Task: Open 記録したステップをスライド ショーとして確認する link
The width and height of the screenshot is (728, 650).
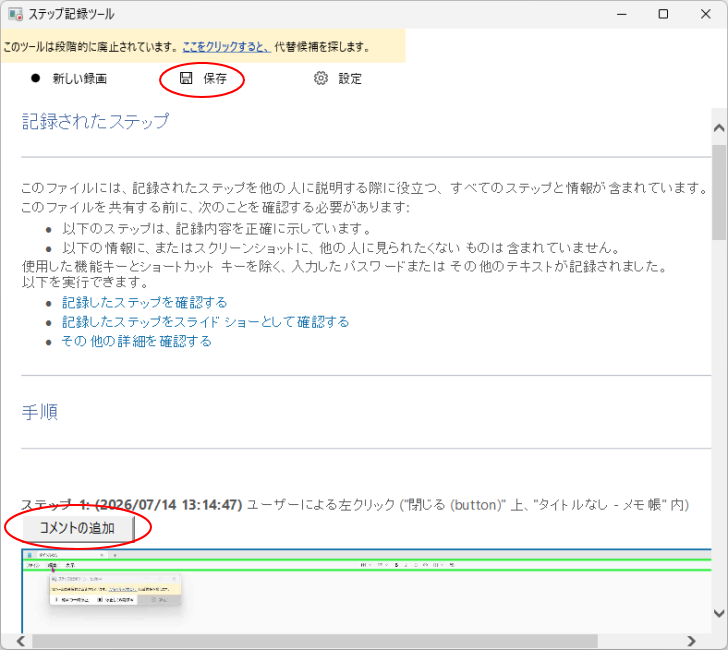Action: click(205, 322)
